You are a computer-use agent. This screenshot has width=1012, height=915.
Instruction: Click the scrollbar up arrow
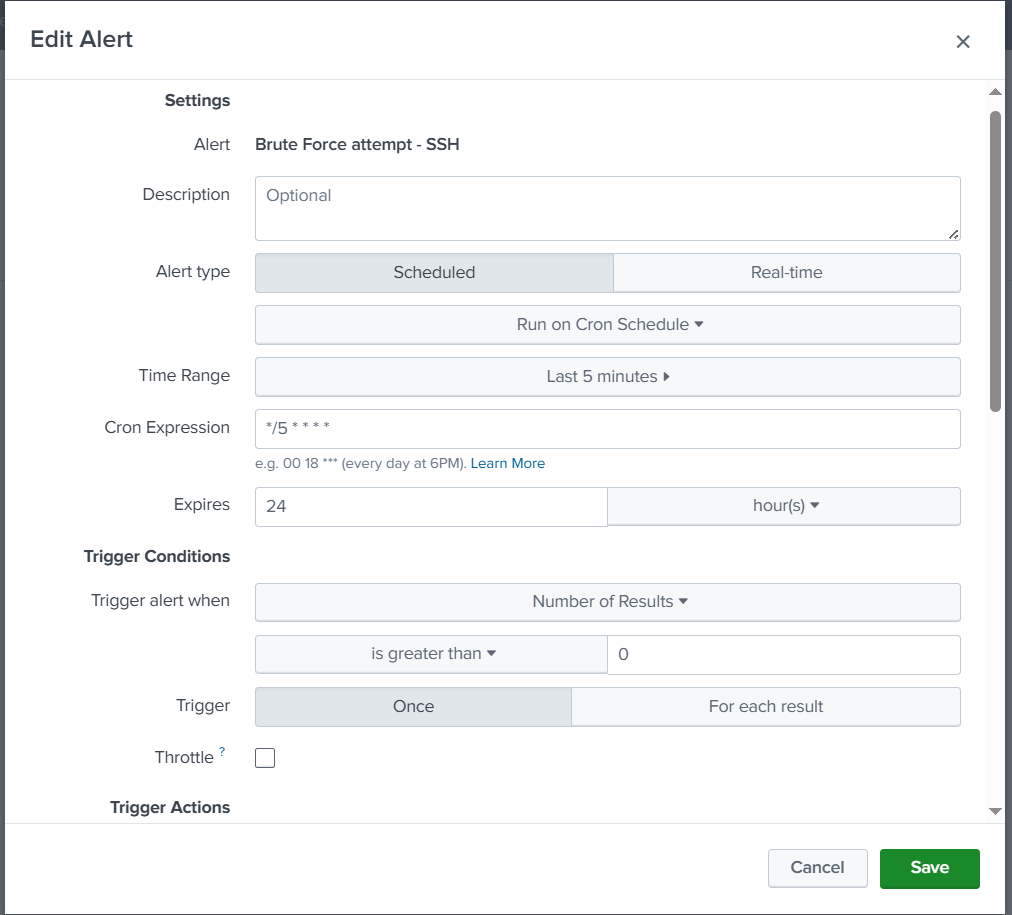coord(995,92)
